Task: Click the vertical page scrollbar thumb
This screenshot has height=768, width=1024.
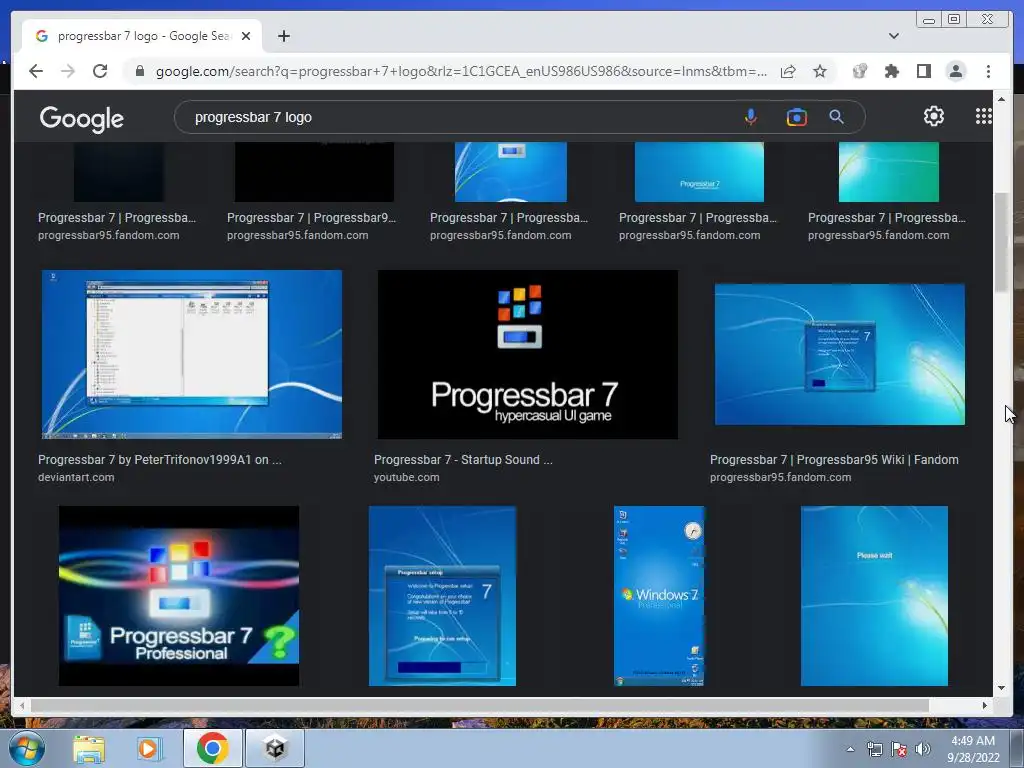Action: click(1001, 242)
